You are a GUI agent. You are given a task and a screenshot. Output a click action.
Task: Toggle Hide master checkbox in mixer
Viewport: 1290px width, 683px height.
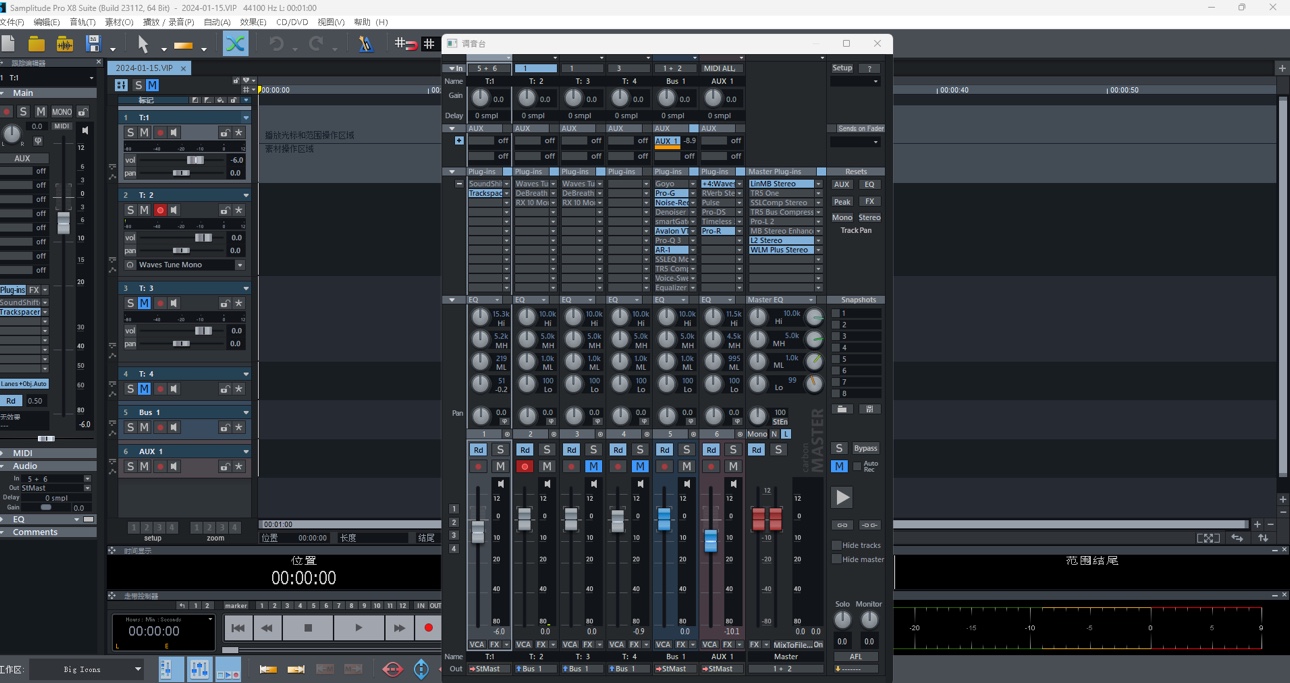837,559
